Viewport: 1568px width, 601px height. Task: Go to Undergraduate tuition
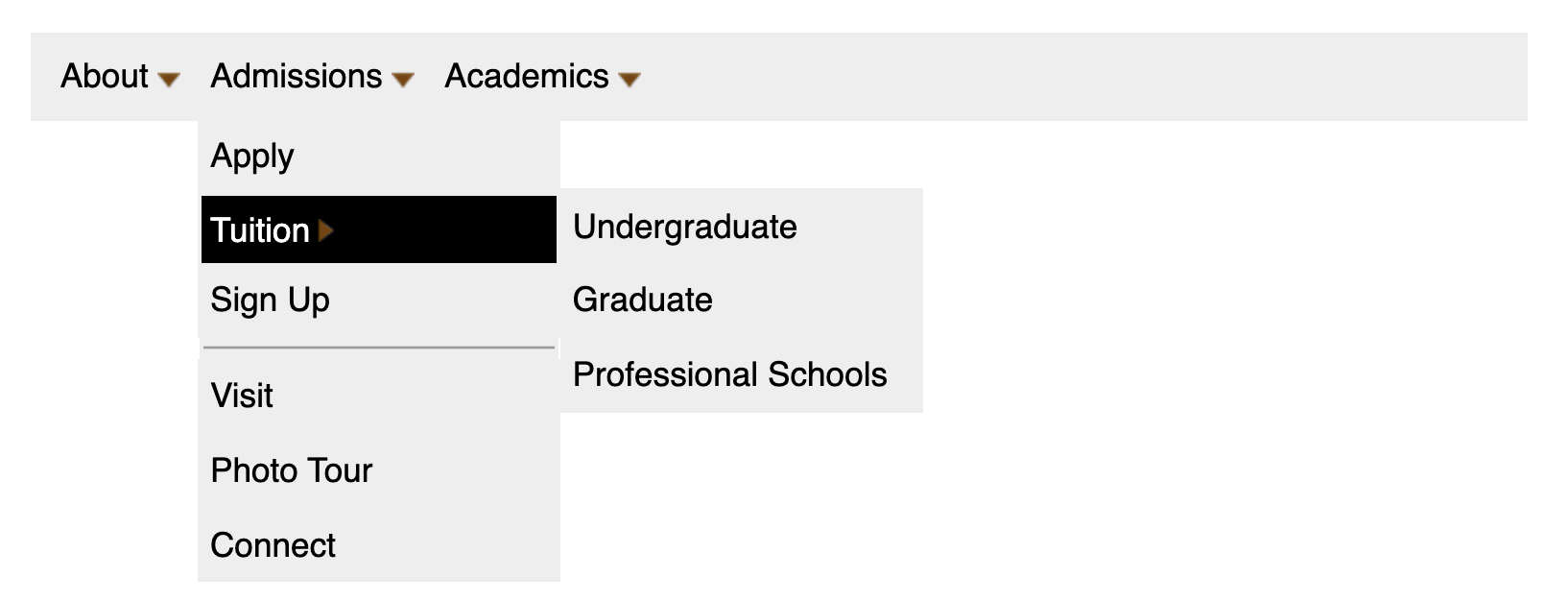tap(684, 228)
